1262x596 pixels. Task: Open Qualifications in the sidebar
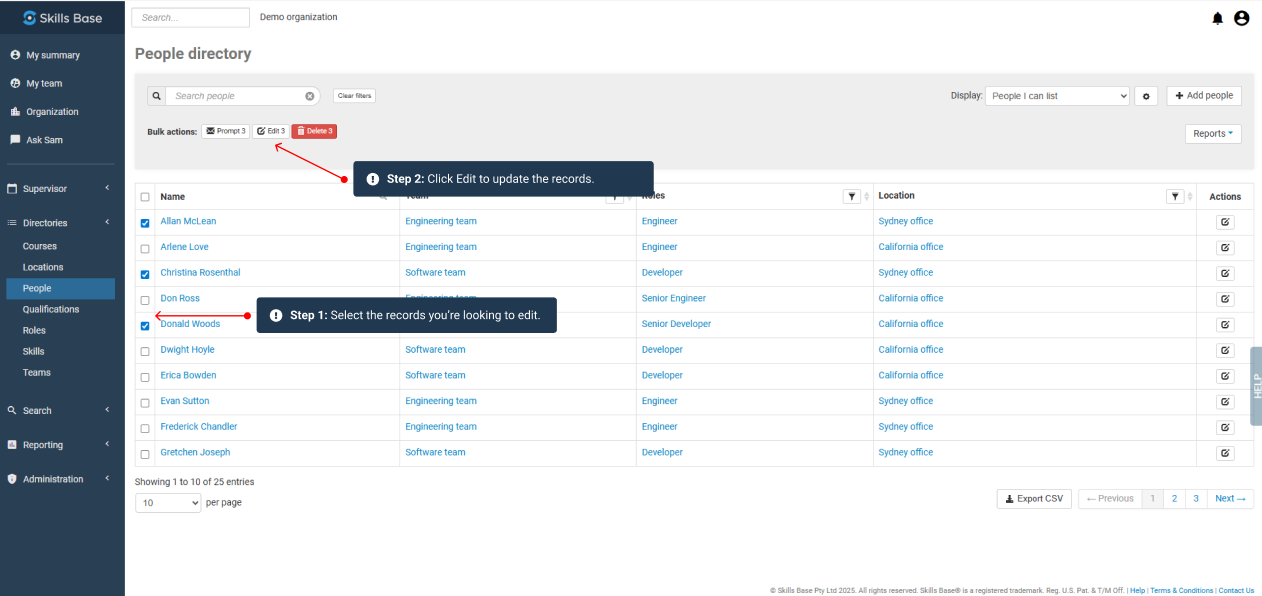pyautogui.click(x=51, y=309)
